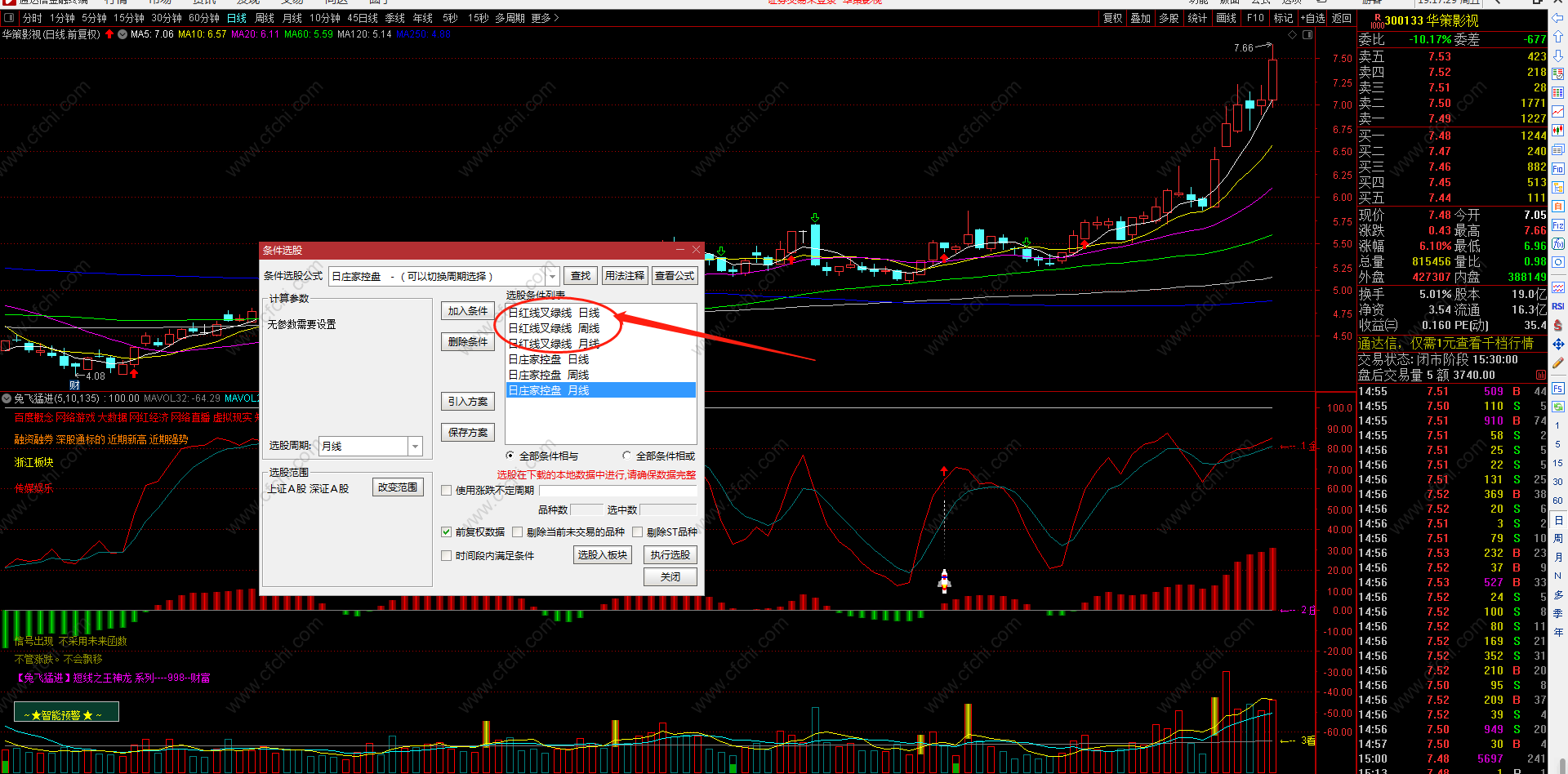Image resolution: width=1568 pixels, height=774 pixels.
Task: Click the F10 company info sidebar icon
Action: click(1558, 169)
